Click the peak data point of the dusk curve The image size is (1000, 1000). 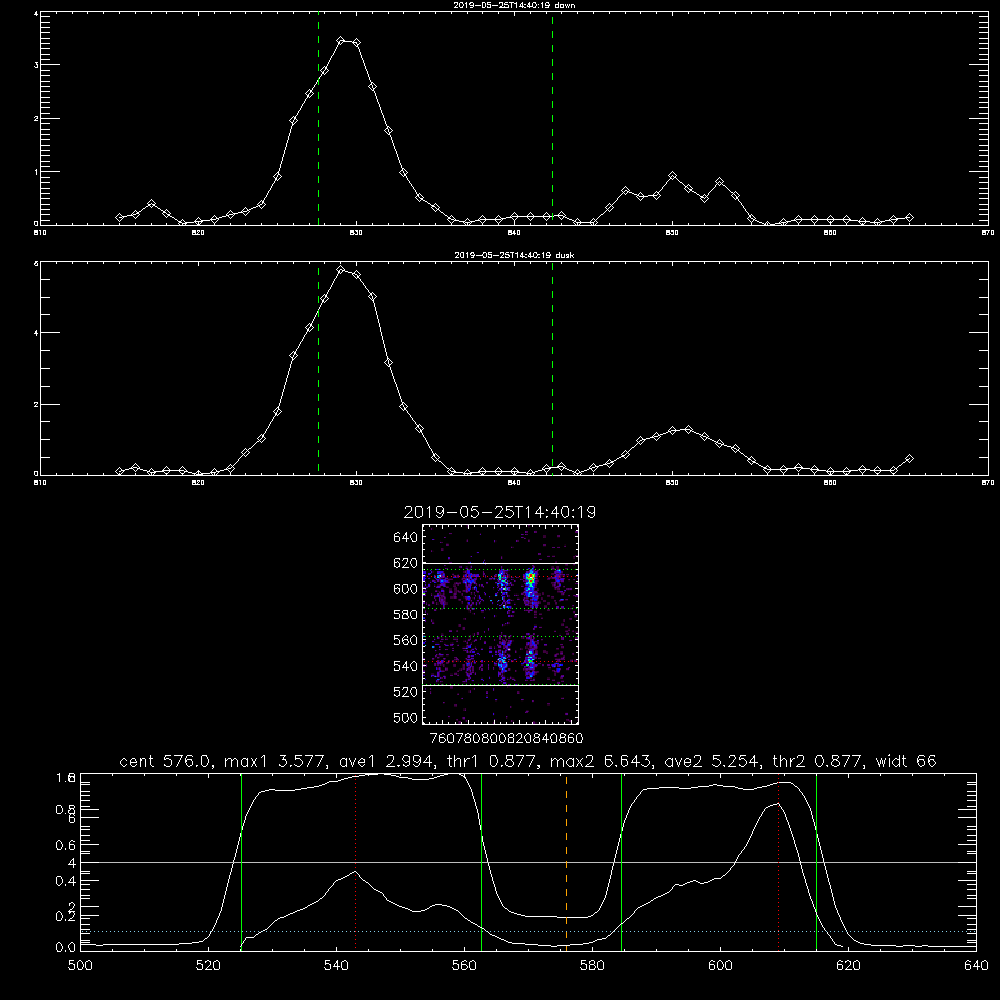[341, 270]
